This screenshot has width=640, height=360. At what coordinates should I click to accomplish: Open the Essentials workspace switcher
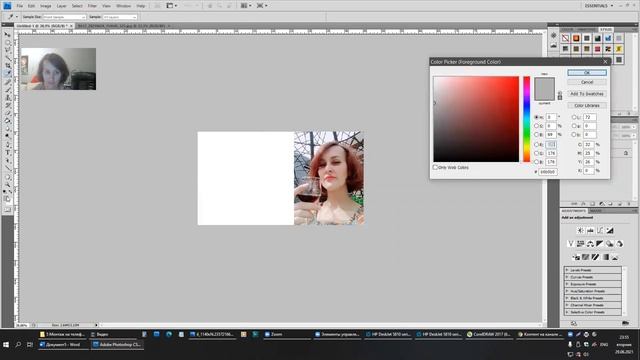click(599, 6)
